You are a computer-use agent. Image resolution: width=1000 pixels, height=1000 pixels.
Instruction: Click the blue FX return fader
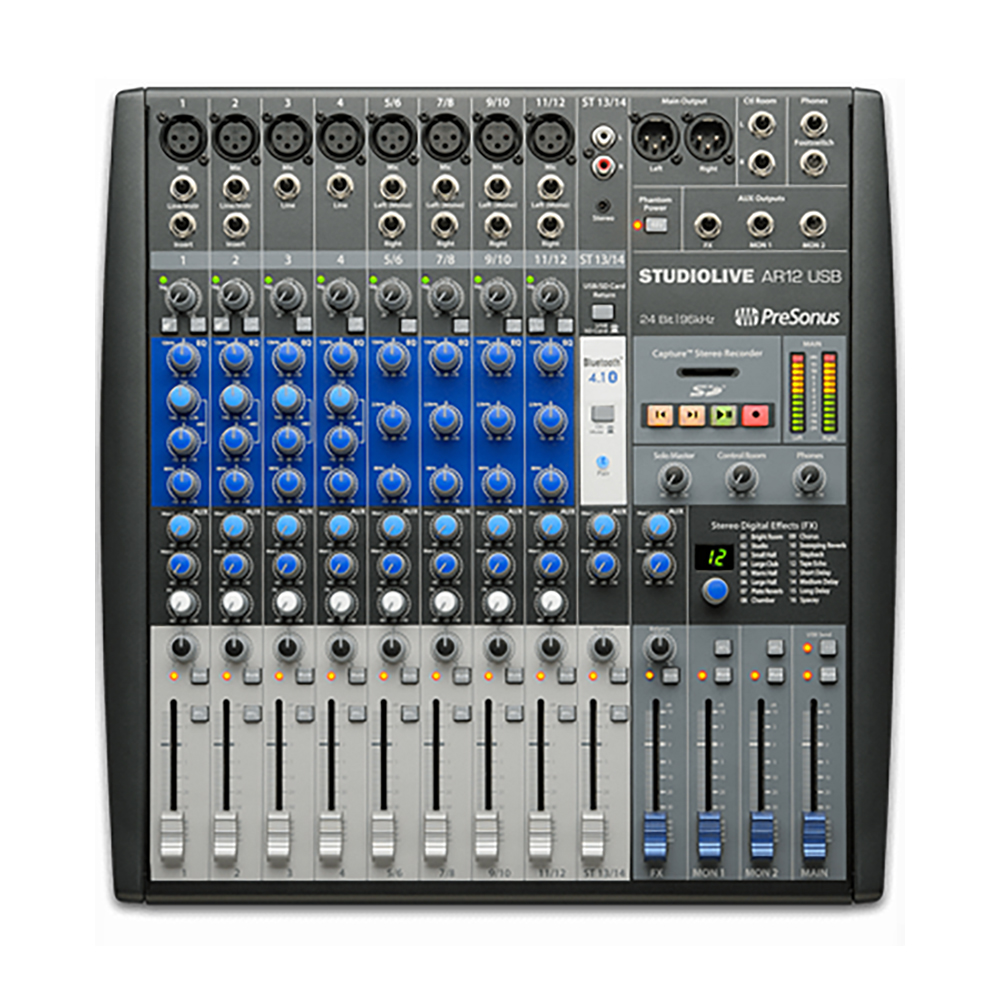656,836
